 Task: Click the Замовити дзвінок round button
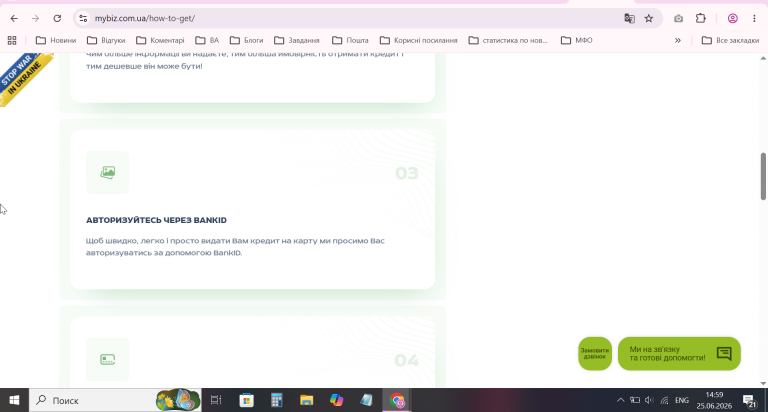[595, 354]
